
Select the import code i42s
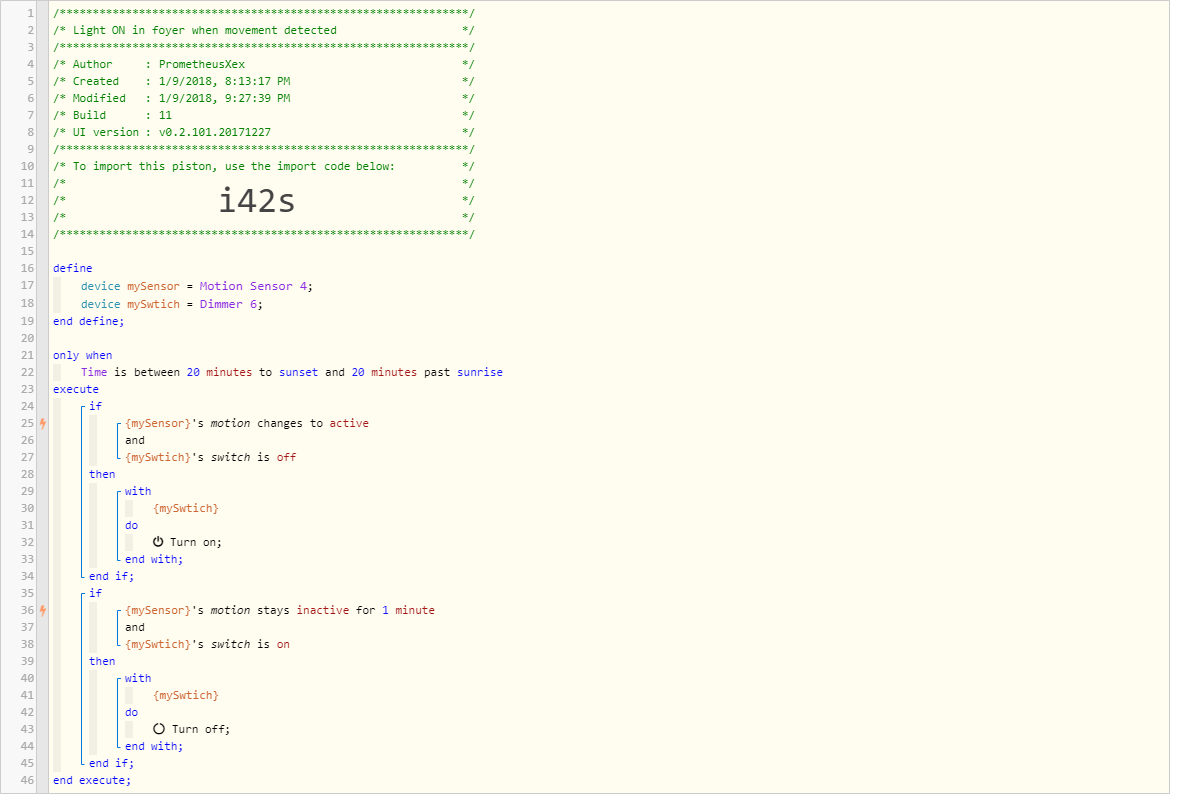pyautogui.click(x=257, y=200)
